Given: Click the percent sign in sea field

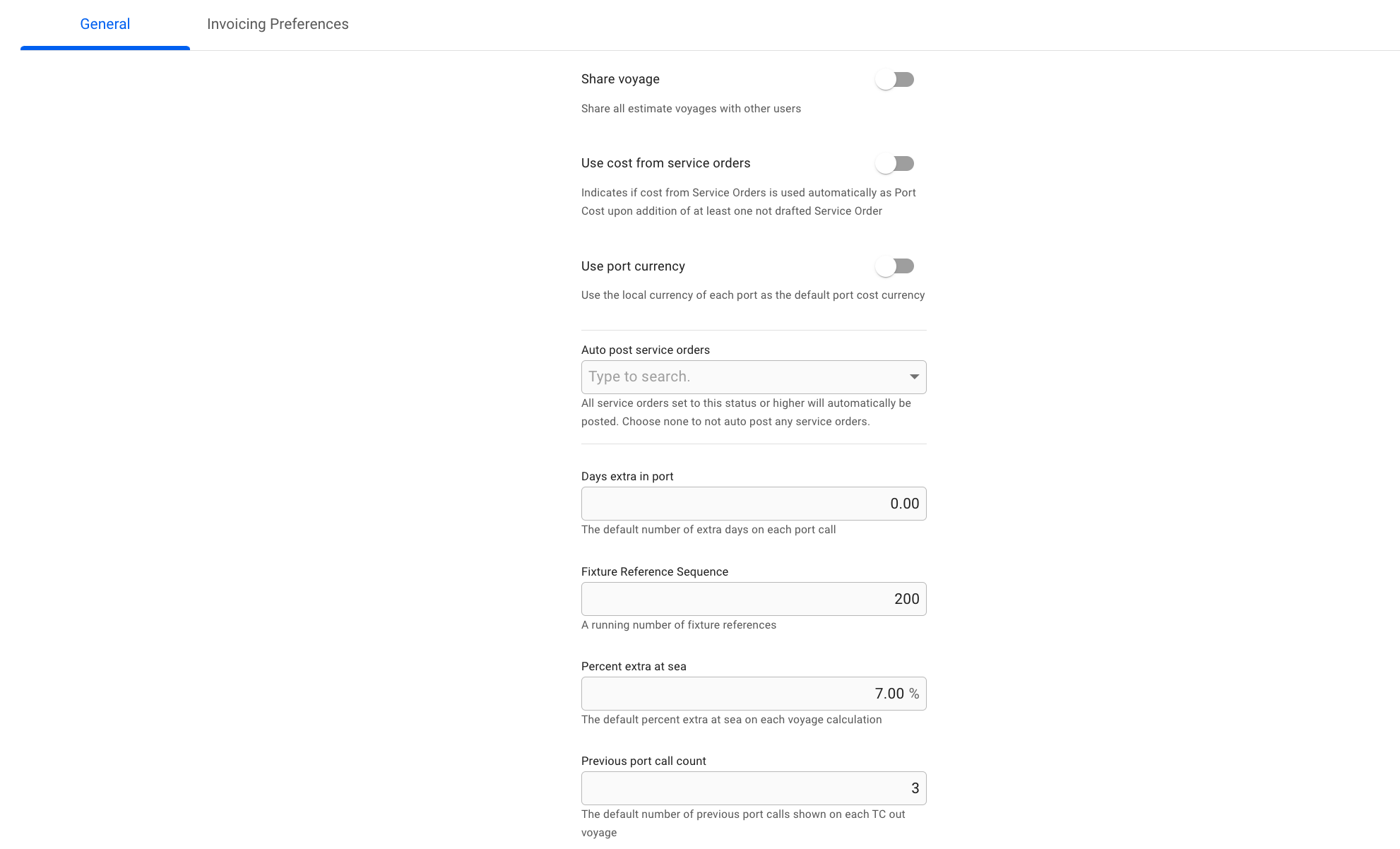Looking at the screenshot, I should tap(914, 694).
